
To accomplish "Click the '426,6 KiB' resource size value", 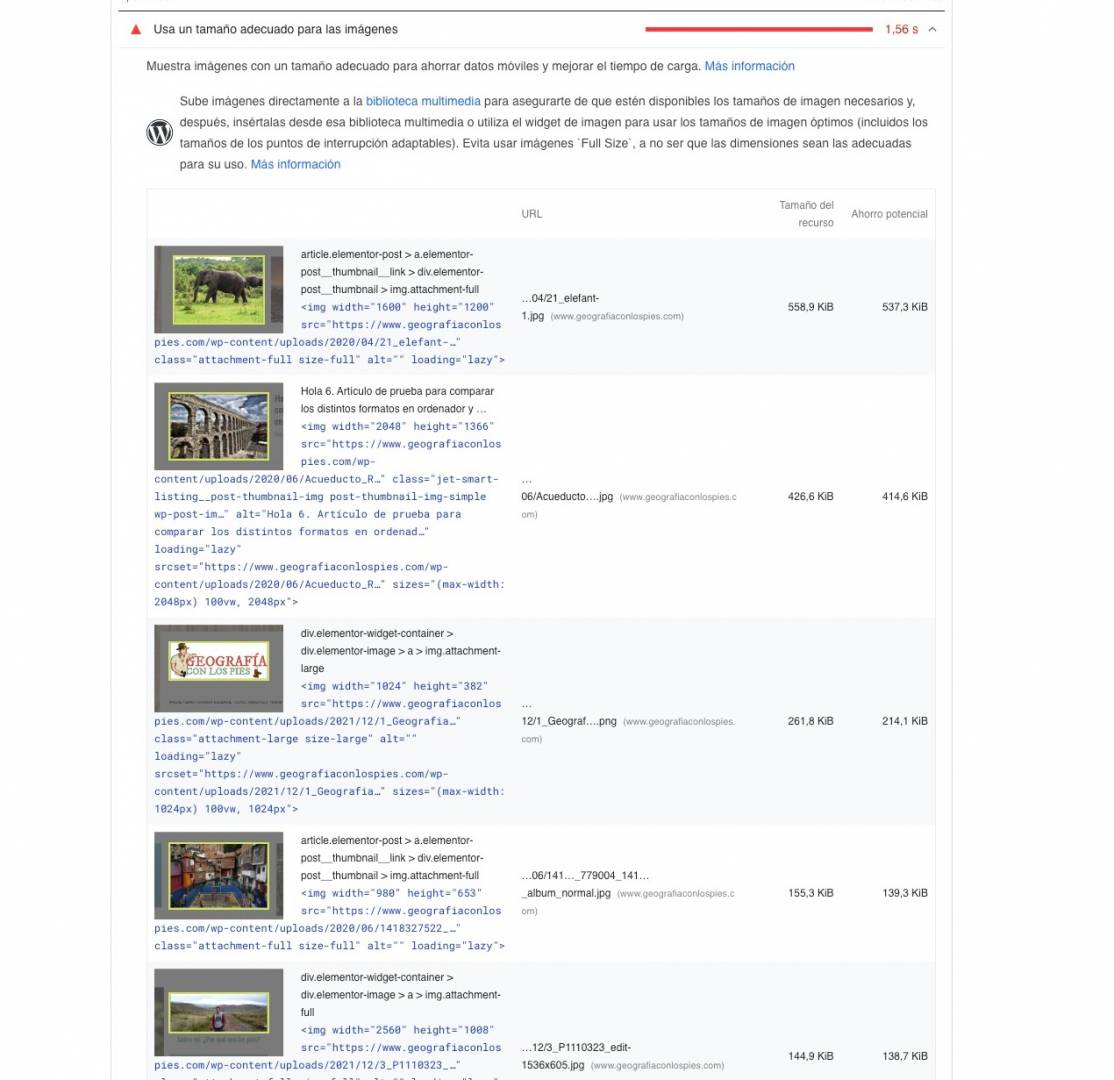I will 811,497.
